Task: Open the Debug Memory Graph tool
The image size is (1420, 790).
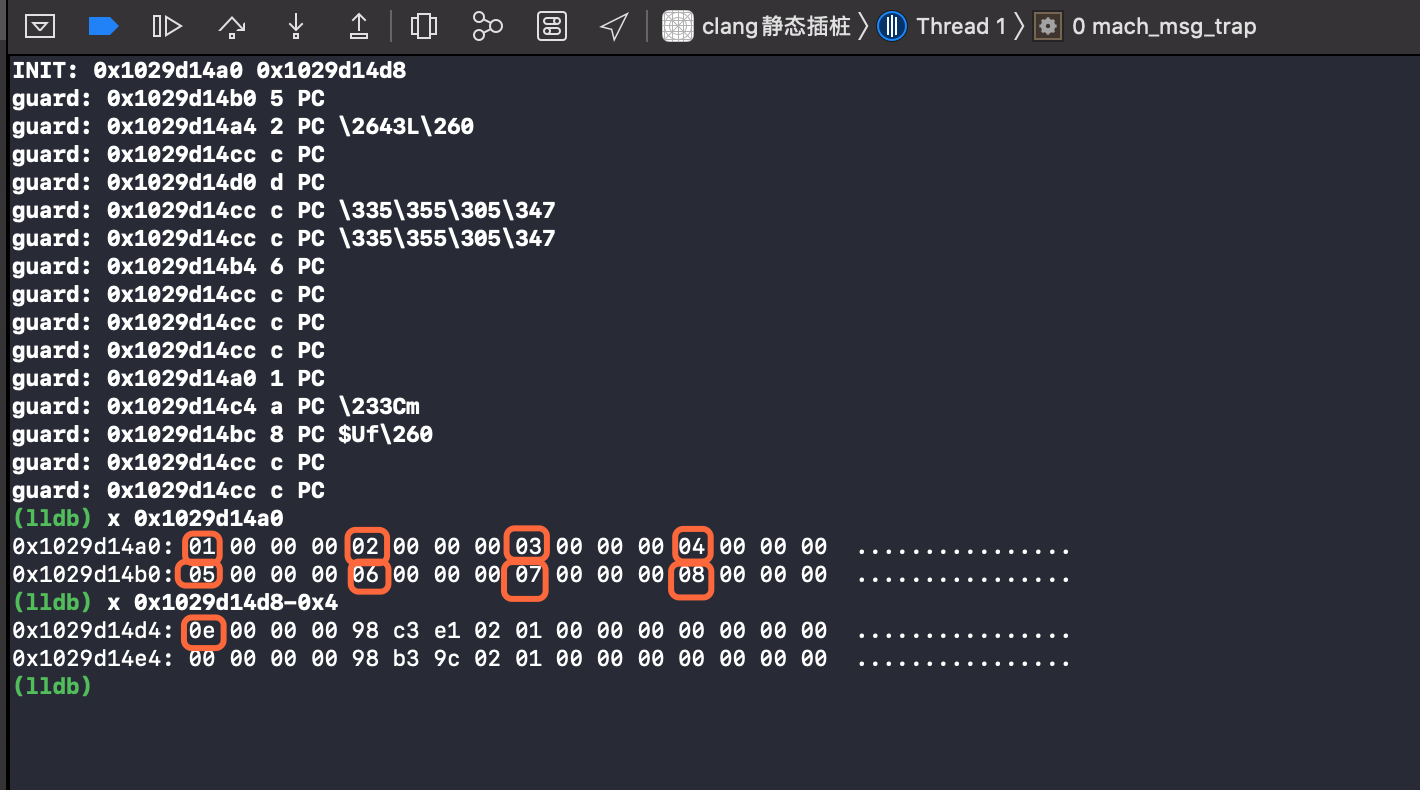Action: click(x=487, y=26)
